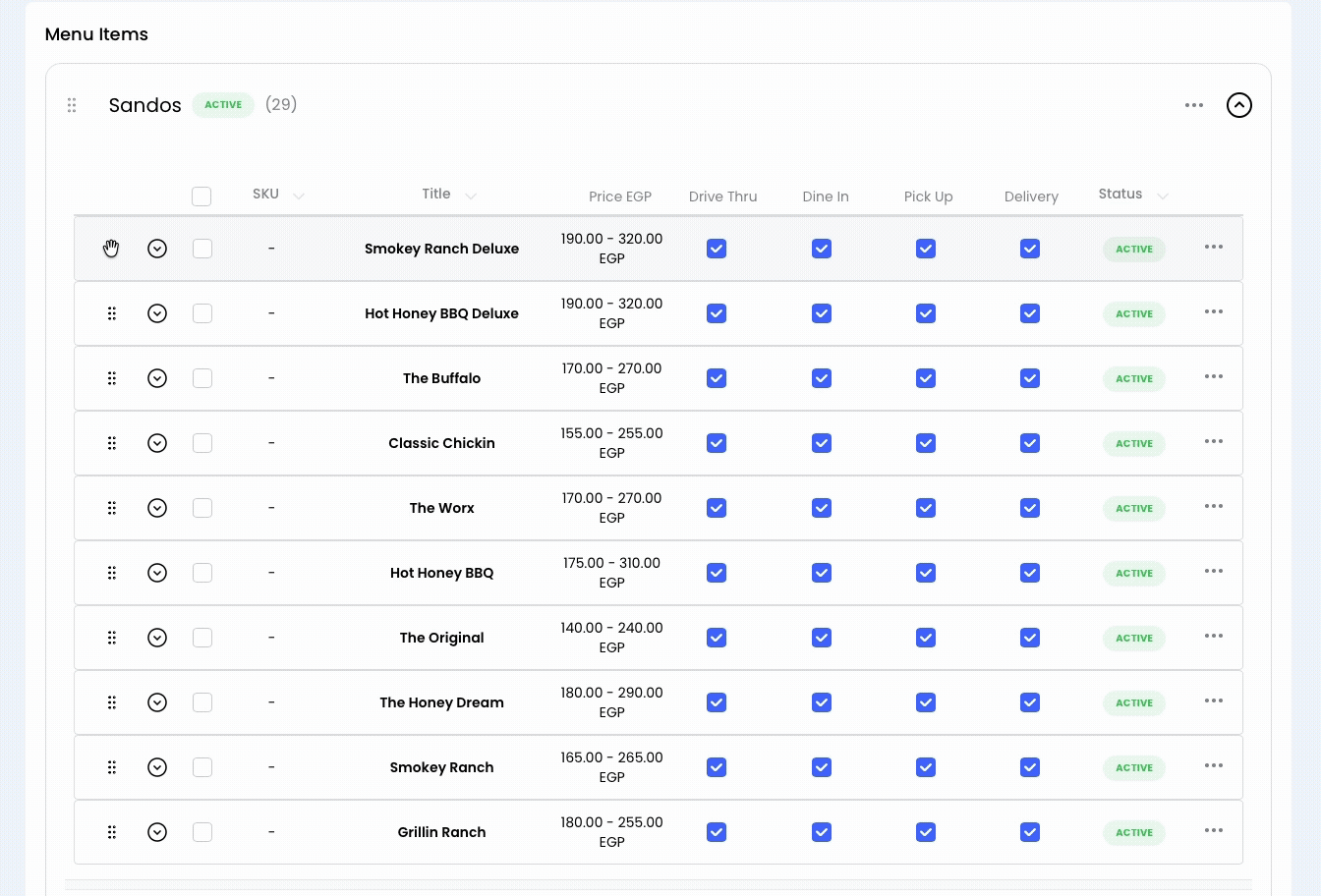Image resolution: width=1321 pixels, height=896 pixels.
Task: Grab The Buffalo row drag handle
Action: (112, 378)
